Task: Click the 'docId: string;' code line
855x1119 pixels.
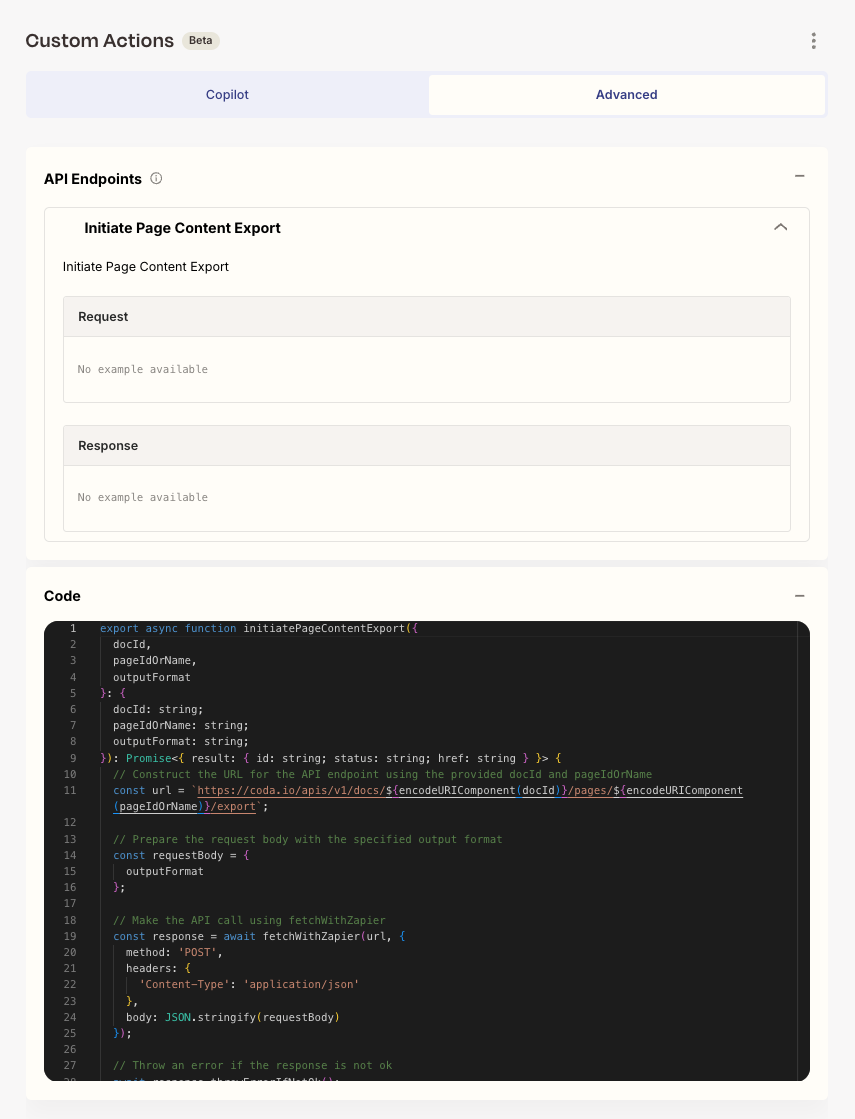Action: pyautogui.click(x=158, y=709)
